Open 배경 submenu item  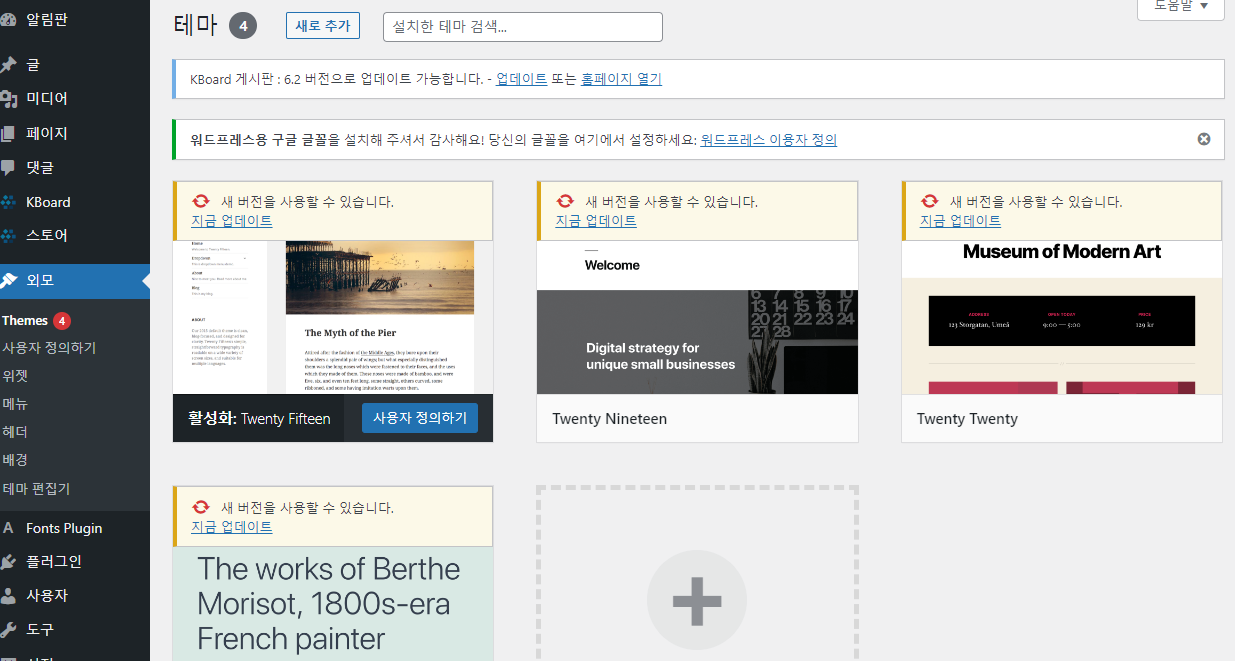tap(15, 460)
